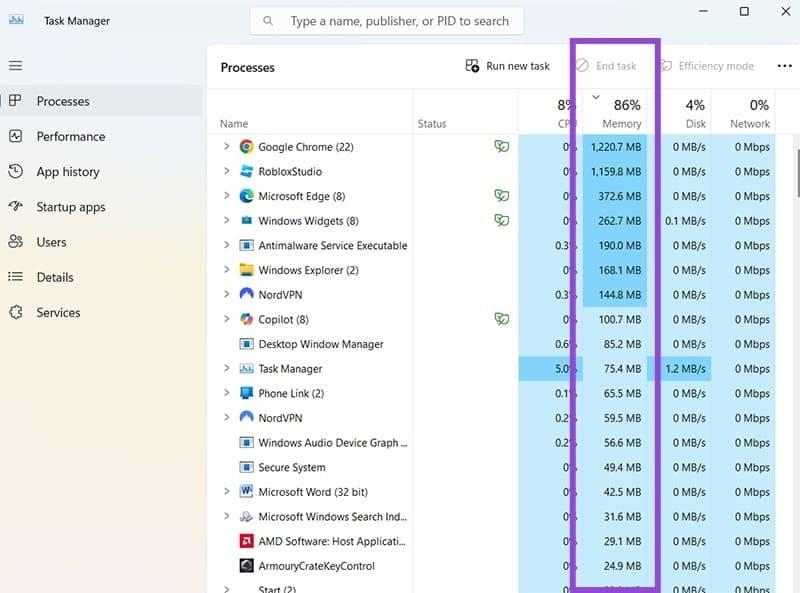Sort processes by the Disk column
Image resolution: width=800 pixels, height=593 pixels.
[679, 112]
